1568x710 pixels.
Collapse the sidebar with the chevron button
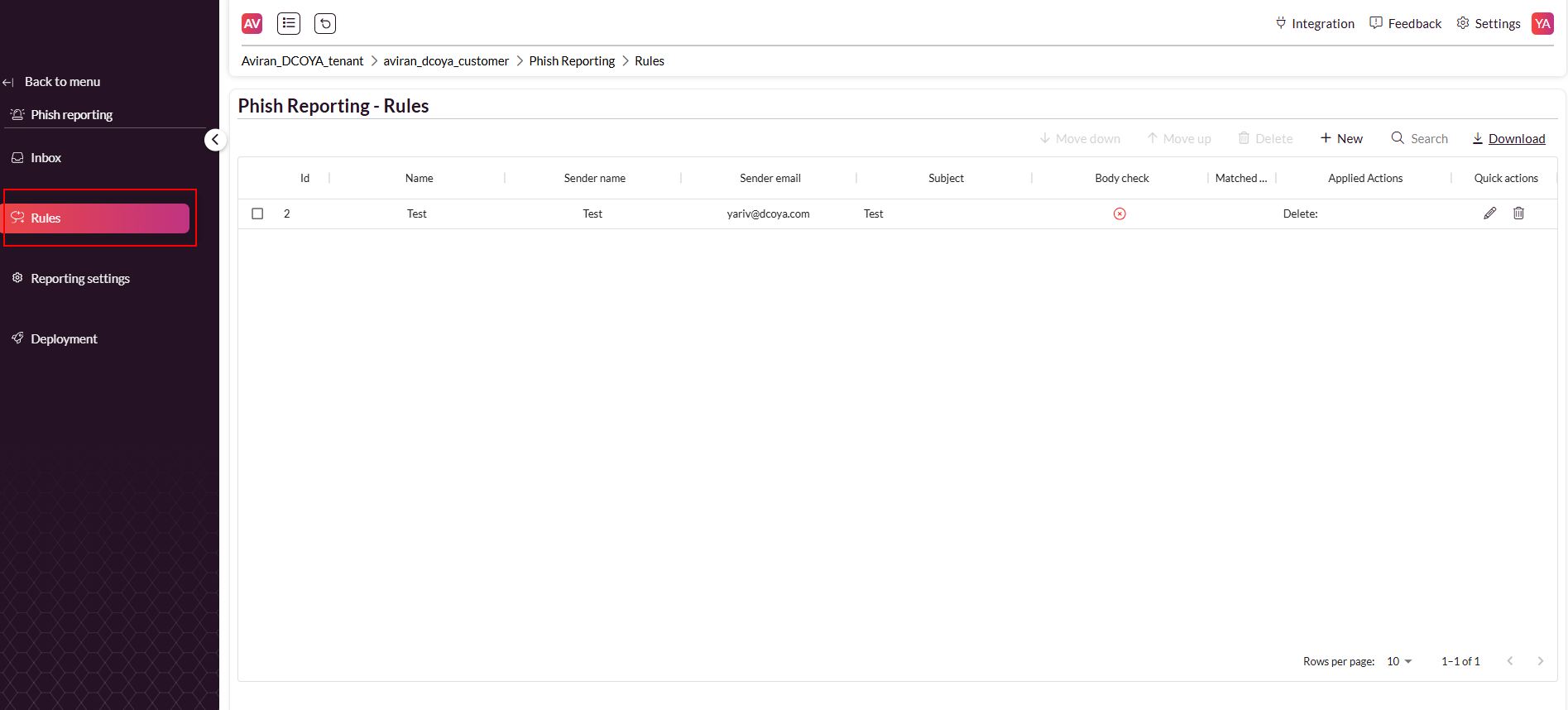tap(215, 140)
